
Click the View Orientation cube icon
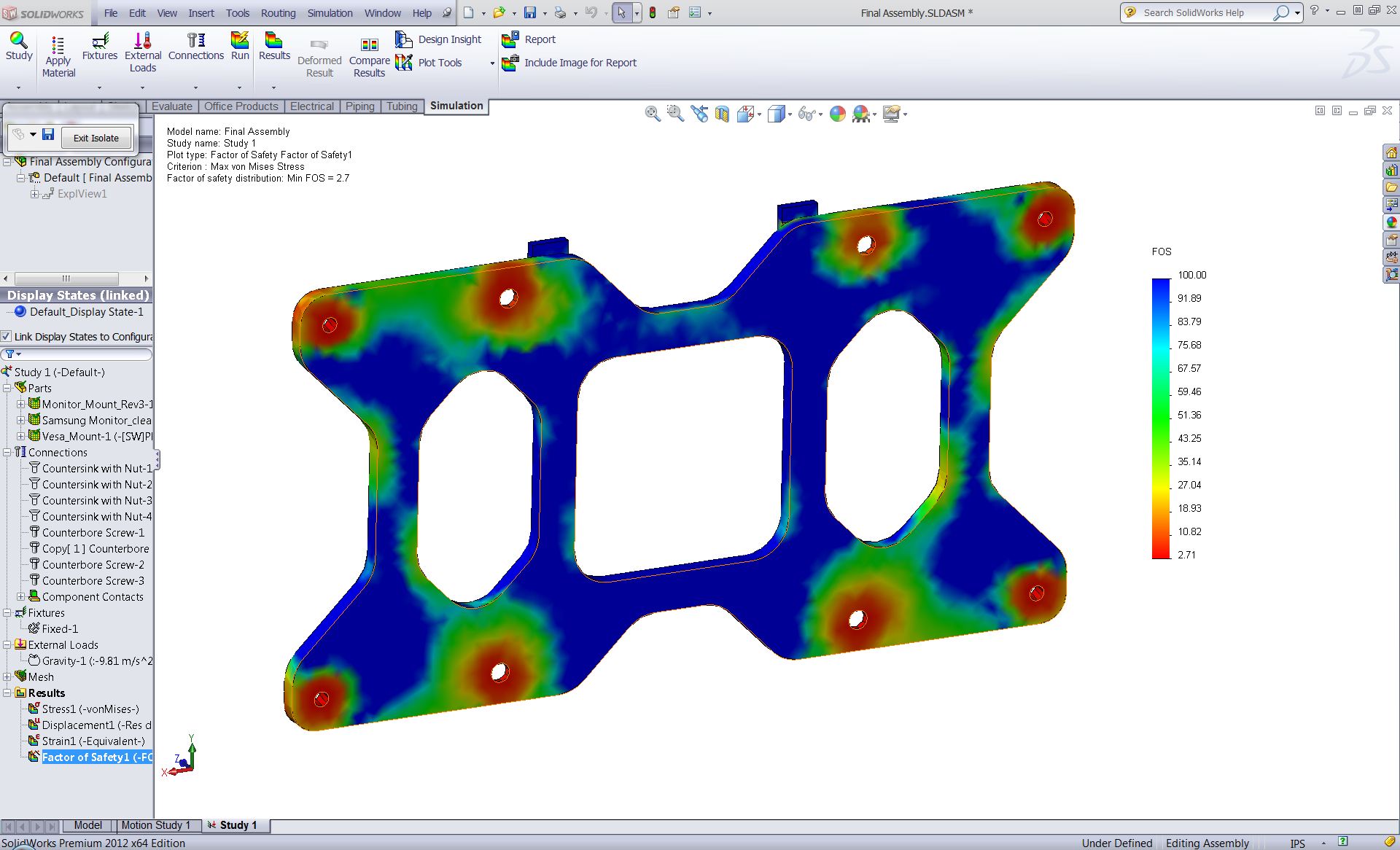745,114
